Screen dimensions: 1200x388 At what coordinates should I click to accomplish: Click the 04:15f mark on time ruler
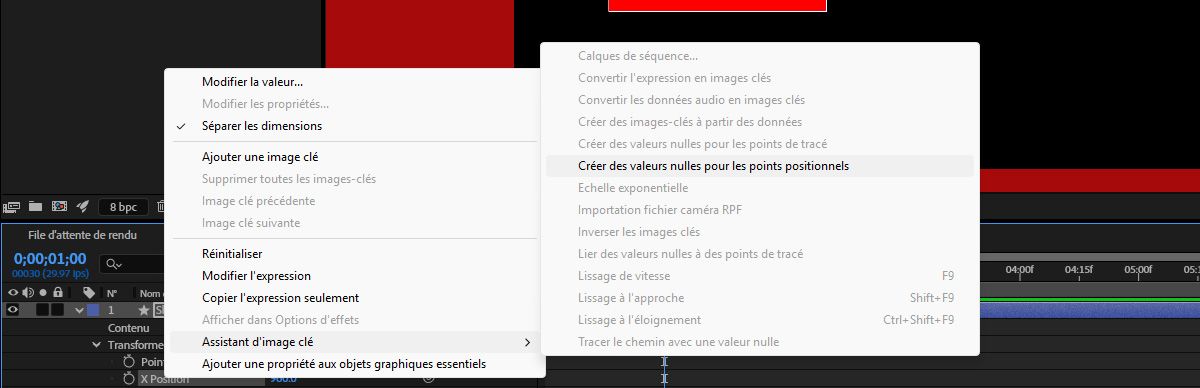click(1078, 270)
